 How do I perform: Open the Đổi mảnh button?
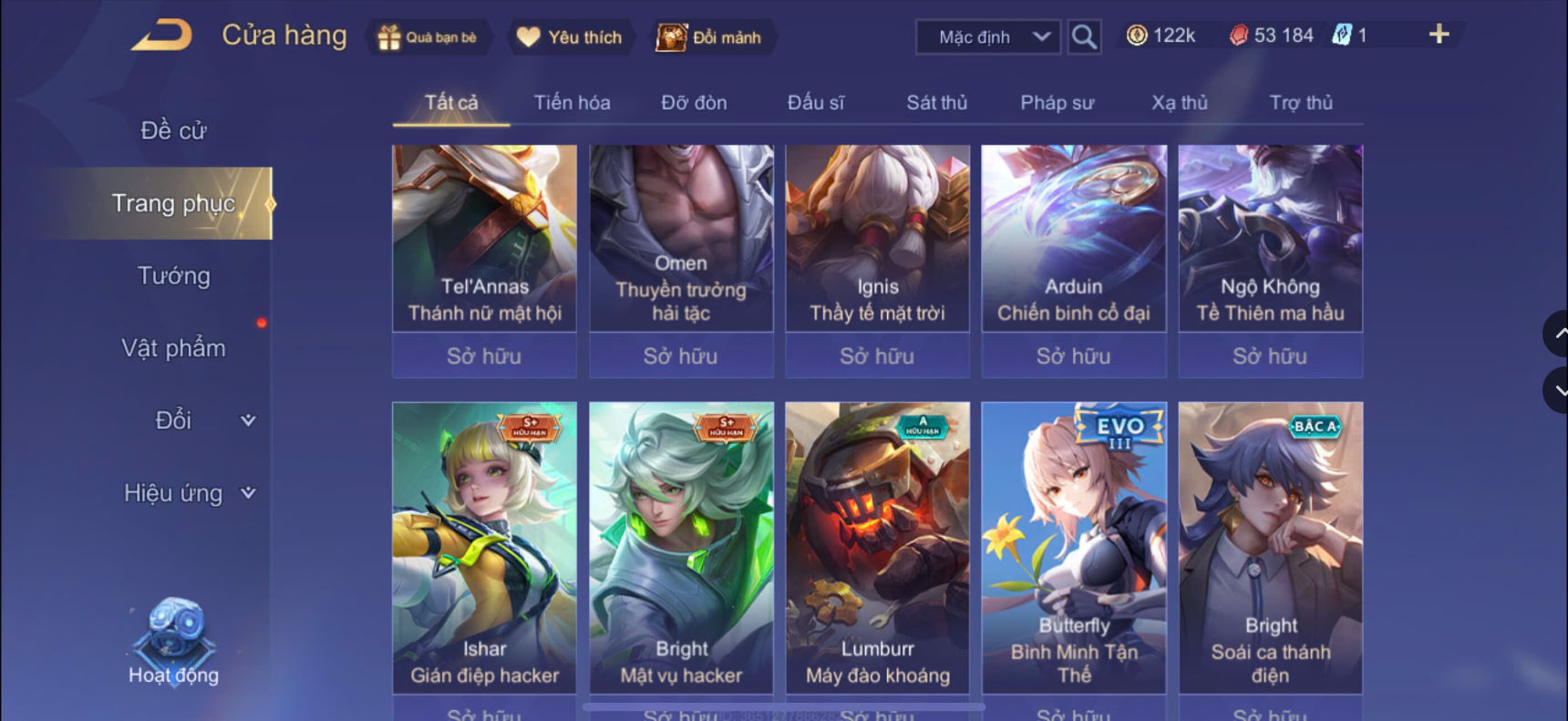click(x=710, y=37)
